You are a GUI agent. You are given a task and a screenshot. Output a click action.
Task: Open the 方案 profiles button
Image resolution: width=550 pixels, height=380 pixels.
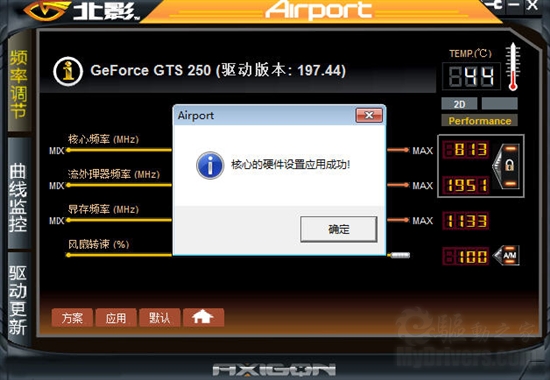(x=72, y=318)
